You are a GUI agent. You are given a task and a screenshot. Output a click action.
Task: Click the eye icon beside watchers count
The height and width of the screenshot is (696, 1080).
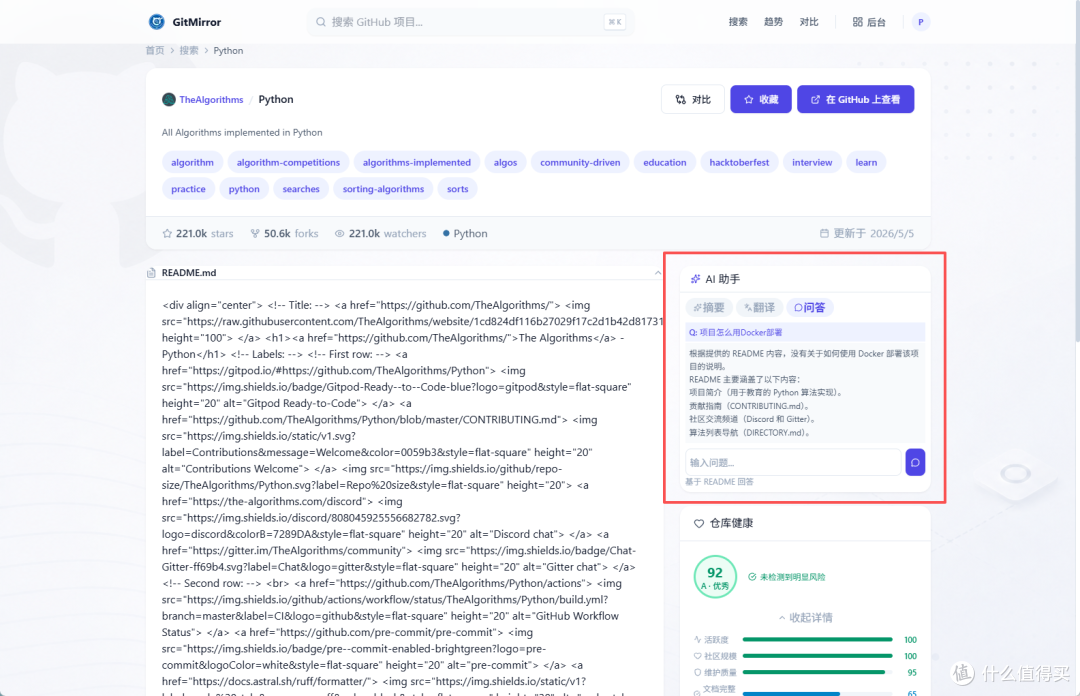click(340, 234)
